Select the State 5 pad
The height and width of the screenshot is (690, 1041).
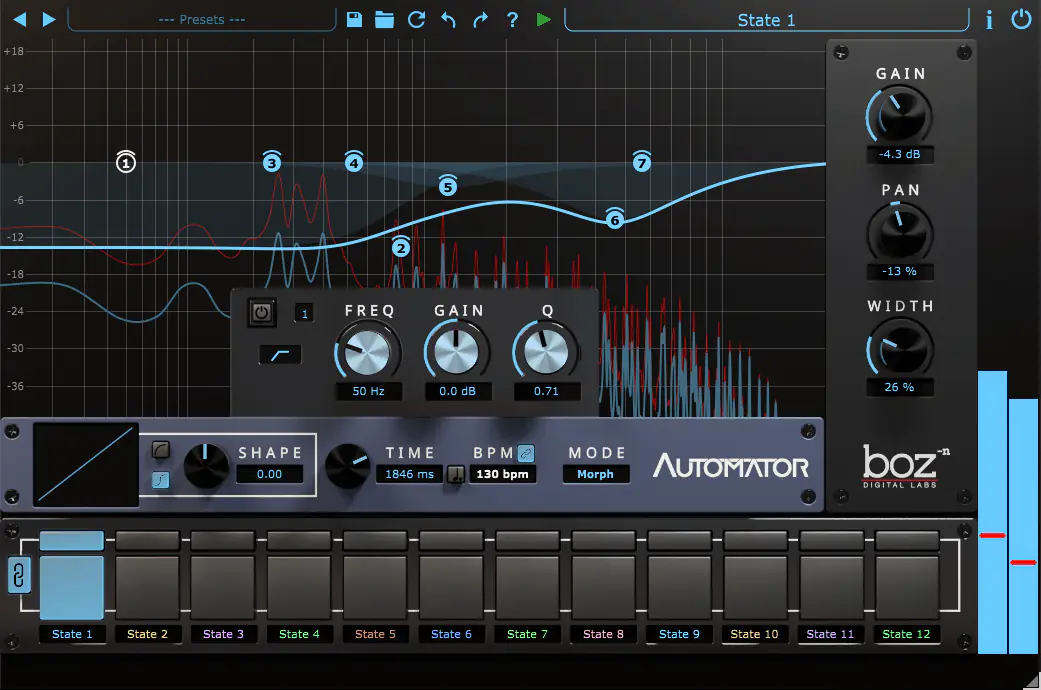(375, 587)
